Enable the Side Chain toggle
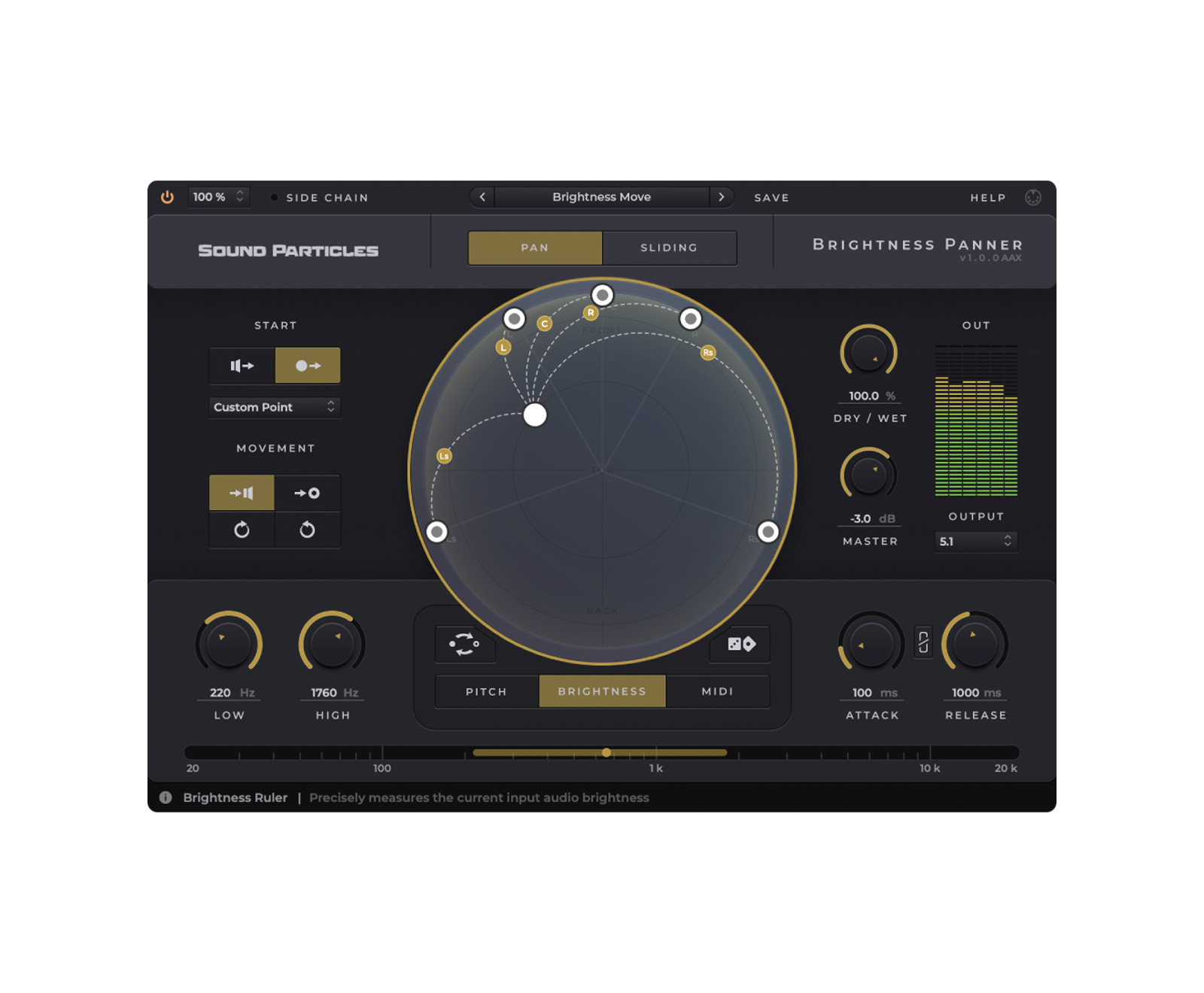This screenshot has width=1204, height=993. pyautogui.click(x=275, y=198)
